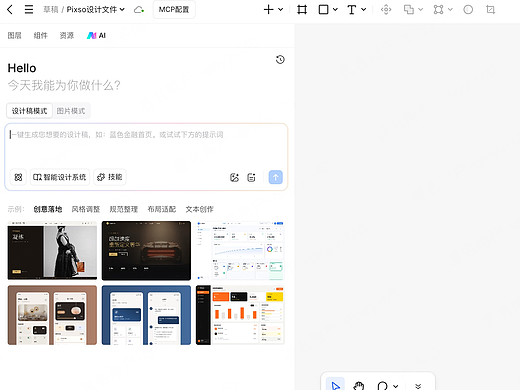Viewport: 520px width, 390px height.
Task: Click the component creation icon
Action: coord(386,9)
